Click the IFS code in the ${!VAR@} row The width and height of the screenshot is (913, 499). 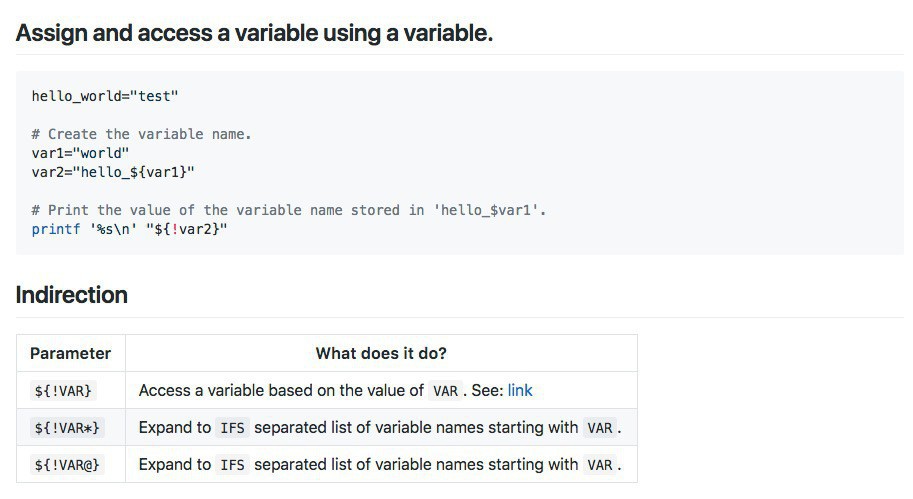tap(232, 465)
